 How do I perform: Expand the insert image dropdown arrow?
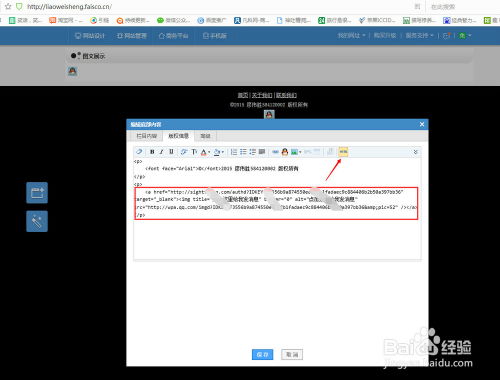tap(300, 152)
